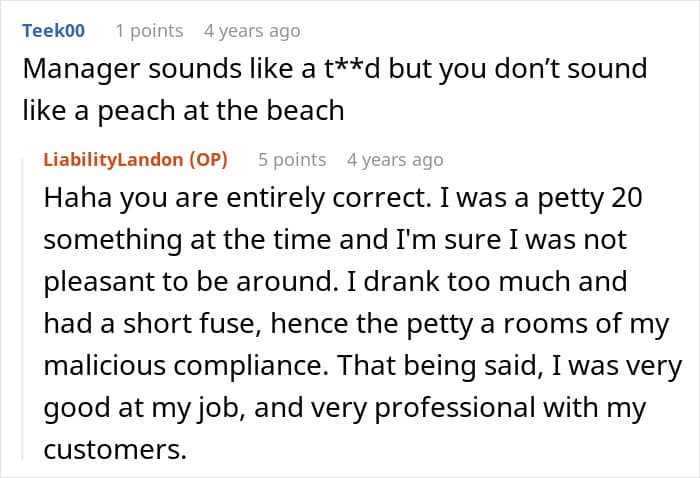Click Haha at start of OP reply
The height and width of the screenshot is (478, 700).
(x=78, y=198)
